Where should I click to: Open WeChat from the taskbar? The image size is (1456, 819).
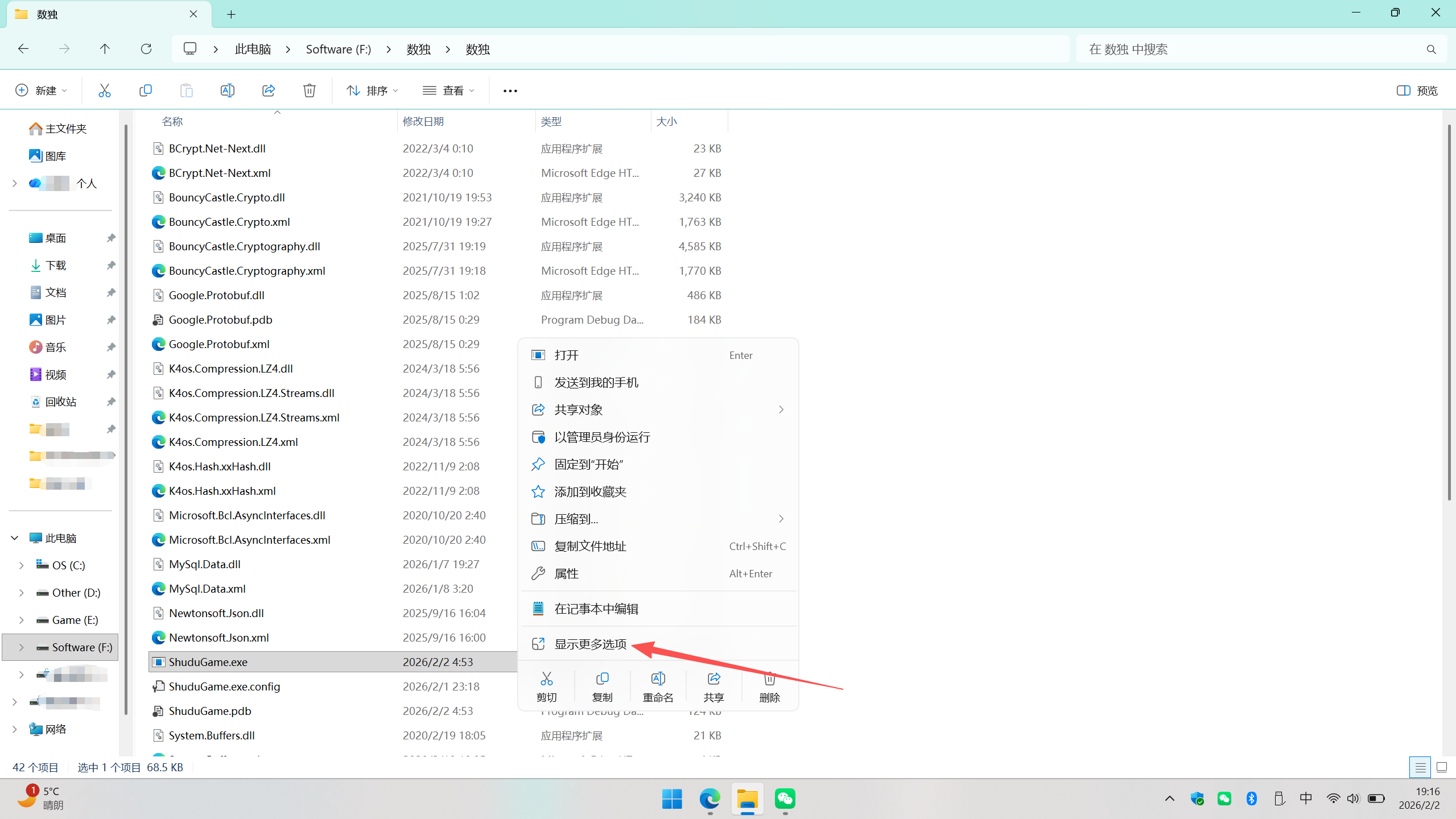tap(785, 799)
